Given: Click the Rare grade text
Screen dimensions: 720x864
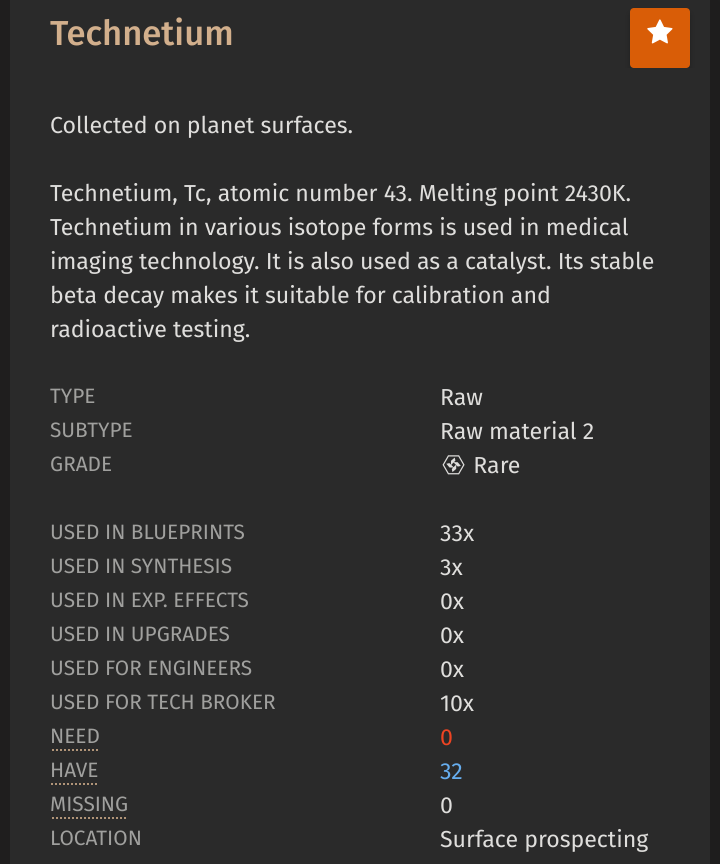Looking at the screenshot, I should tap(497, 466).
